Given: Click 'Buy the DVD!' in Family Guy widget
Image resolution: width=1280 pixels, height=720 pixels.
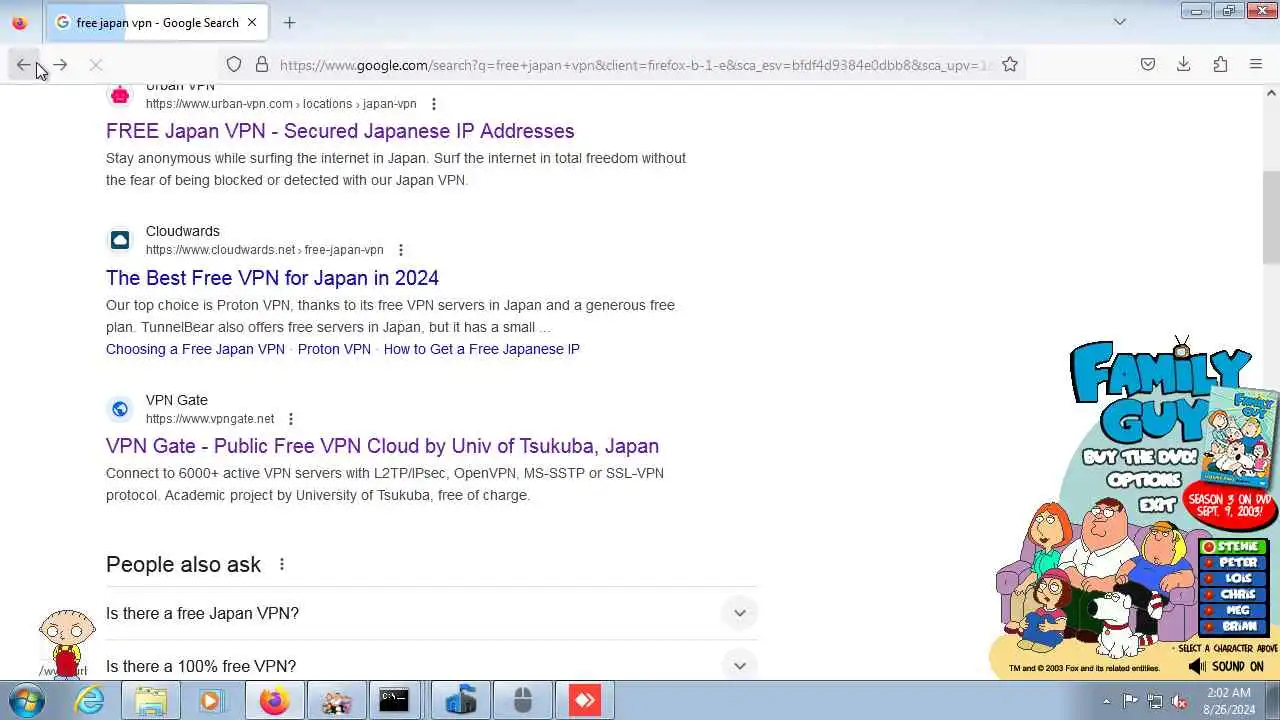Looking at the screenshot, I should [1140, 458].
